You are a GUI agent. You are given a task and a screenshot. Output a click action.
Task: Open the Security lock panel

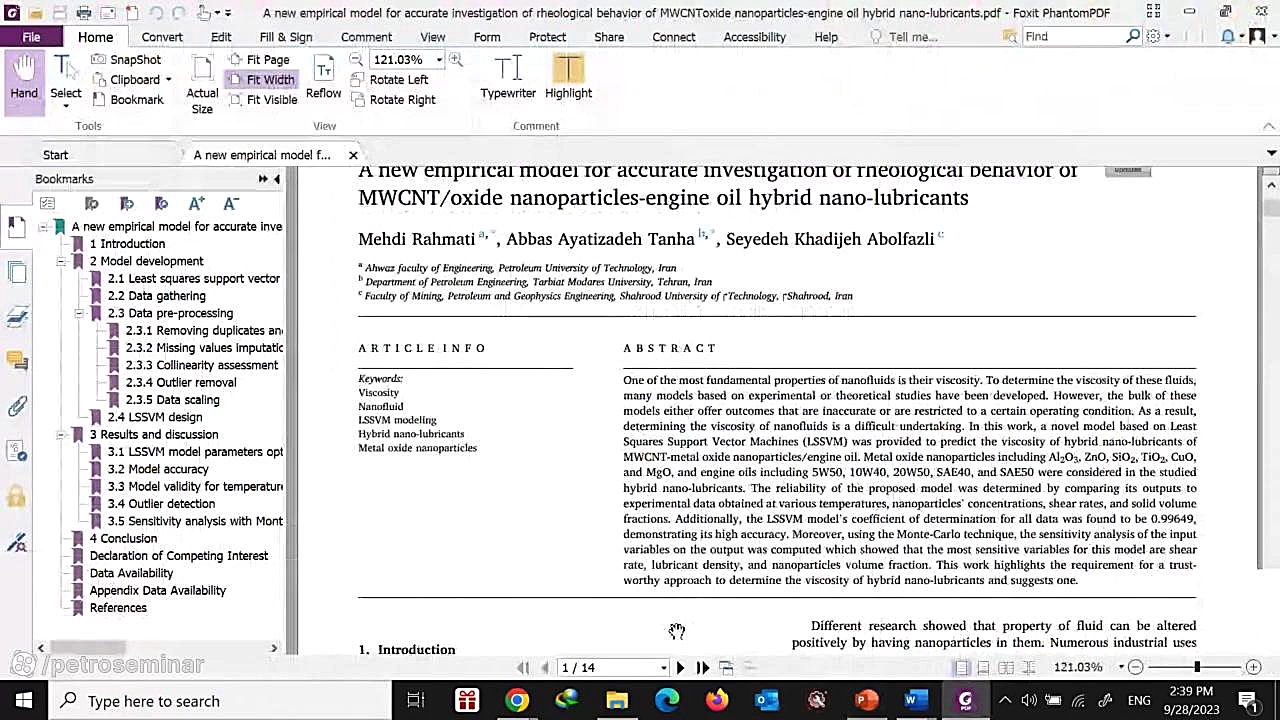[x=17, y=496]
